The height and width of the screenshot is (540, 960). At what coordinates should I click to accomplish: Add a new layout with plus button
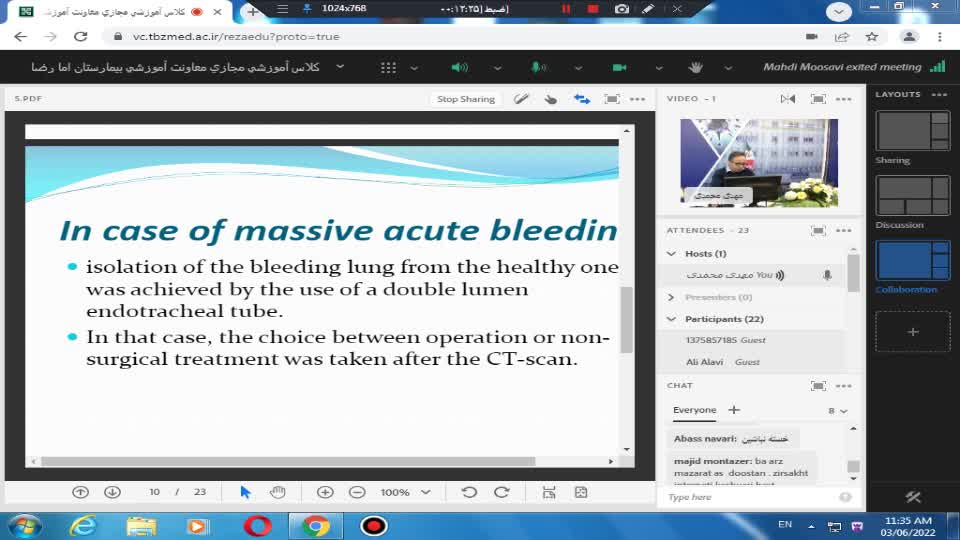coord(912,331)
